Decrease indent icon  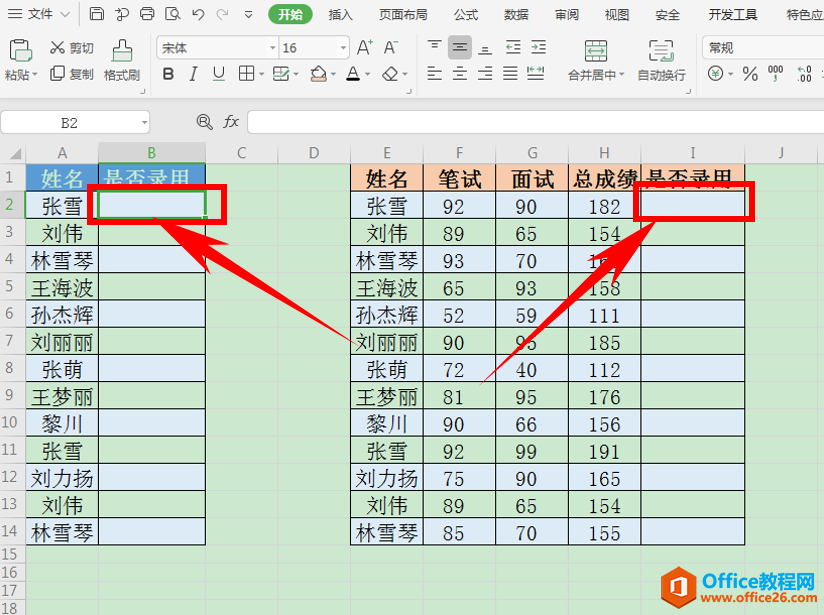click(513, 48)
